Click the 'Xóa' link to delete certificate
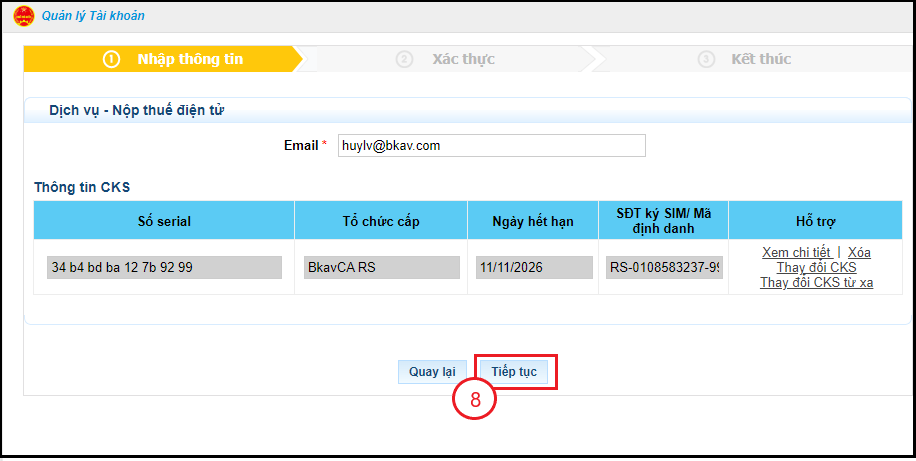916x461 pixels. click(859, 252)
